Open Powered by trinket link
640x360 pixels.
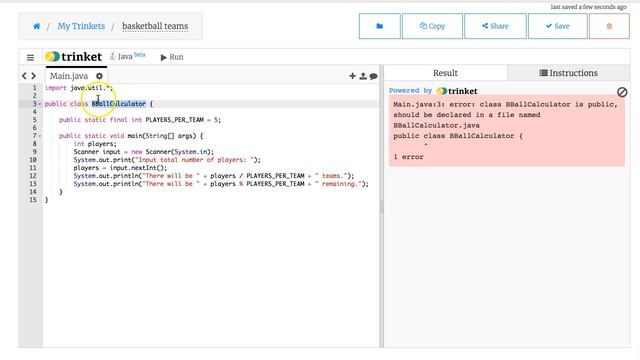point(433,91)
